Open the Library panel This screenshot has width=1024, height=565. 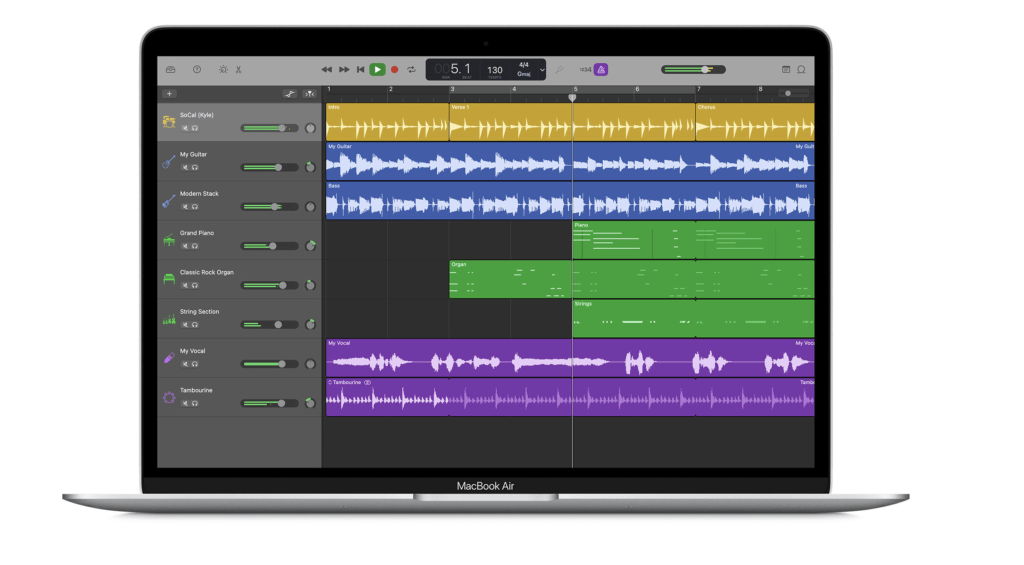coord(170,69)
